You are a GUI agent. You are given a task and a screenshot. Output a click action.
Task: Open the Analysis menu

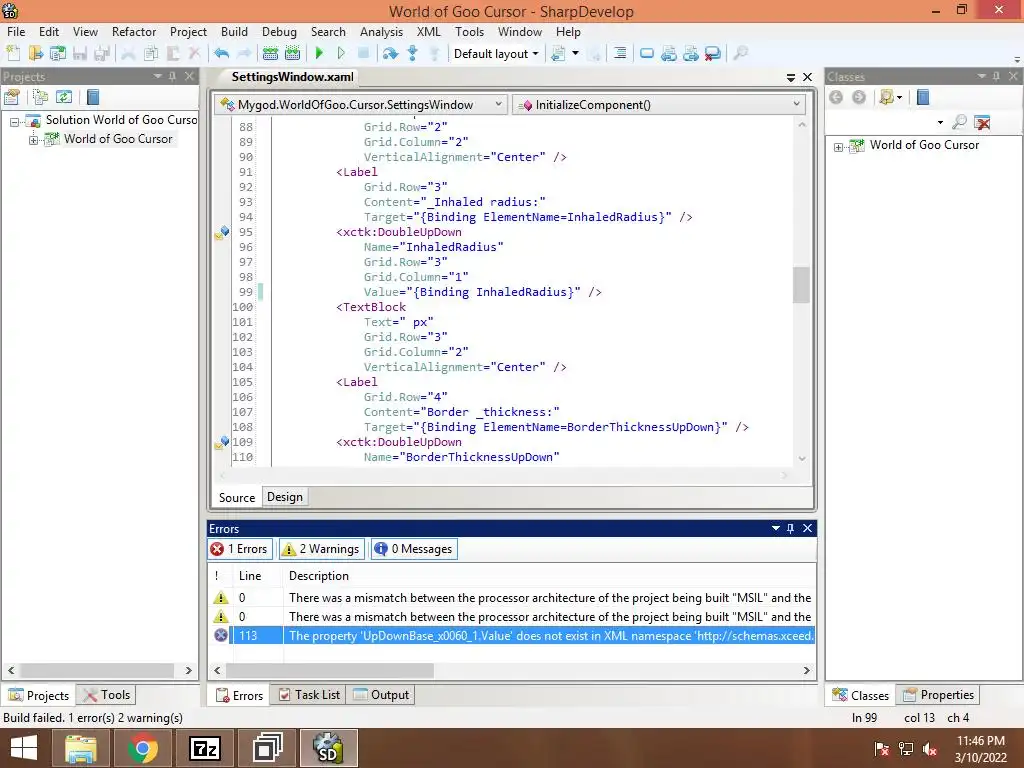coord(381,31)
